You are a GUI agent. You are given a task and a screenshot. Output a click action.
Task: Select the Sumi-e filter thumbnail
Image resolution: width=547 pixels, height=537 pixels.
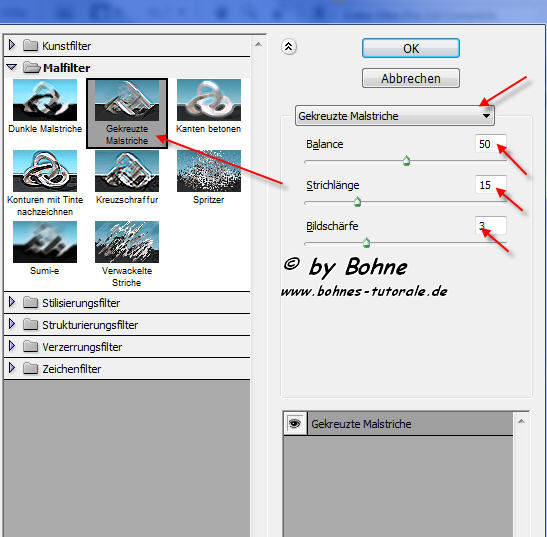[x=45, y=242]
